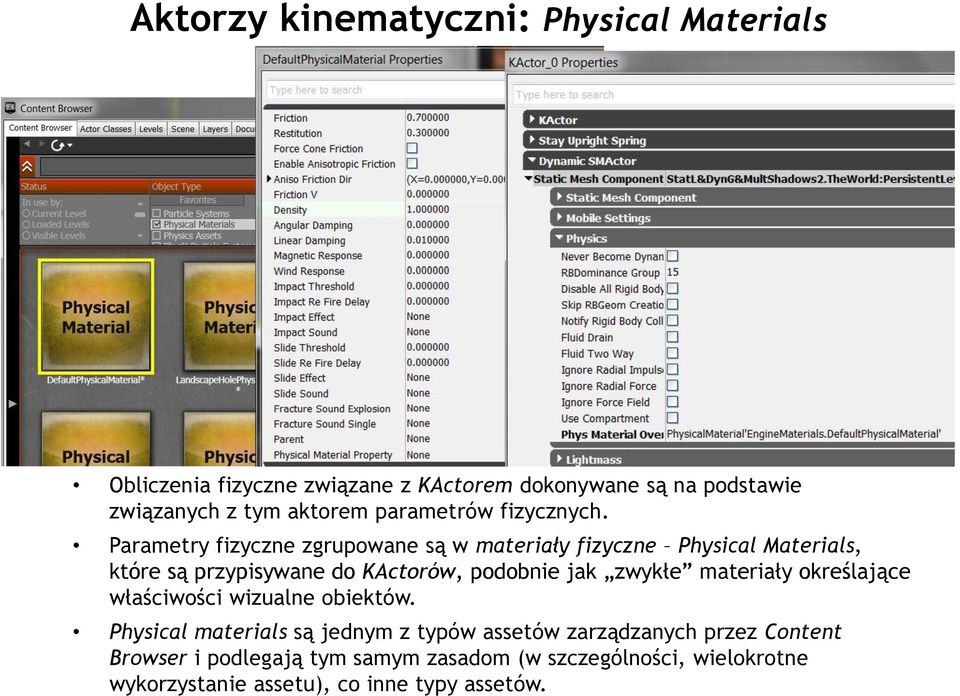The image size is (960, 696).
Task: Click the search box in DefaultPhysicalMaterial Properties
Action: tap(385, 90)
